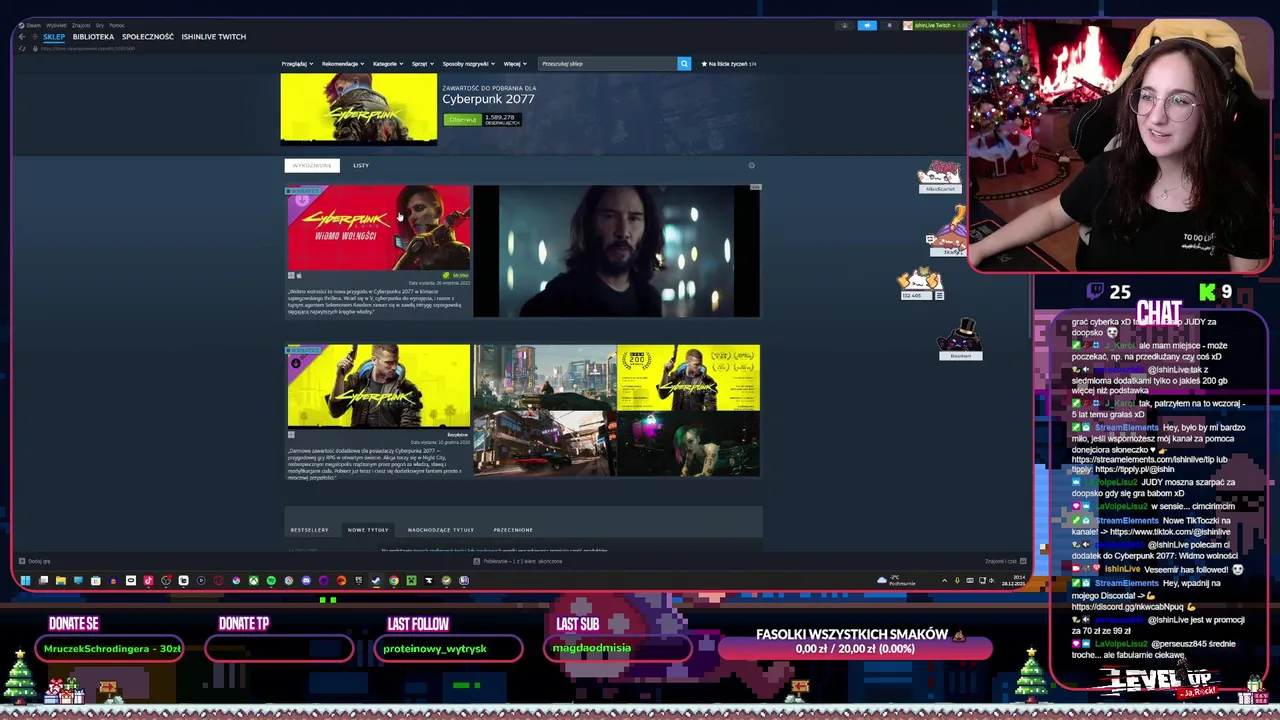Open the Steam menu in title bar
The height and width of the screenshot is (720, 1280).
(x=33, y=25)
